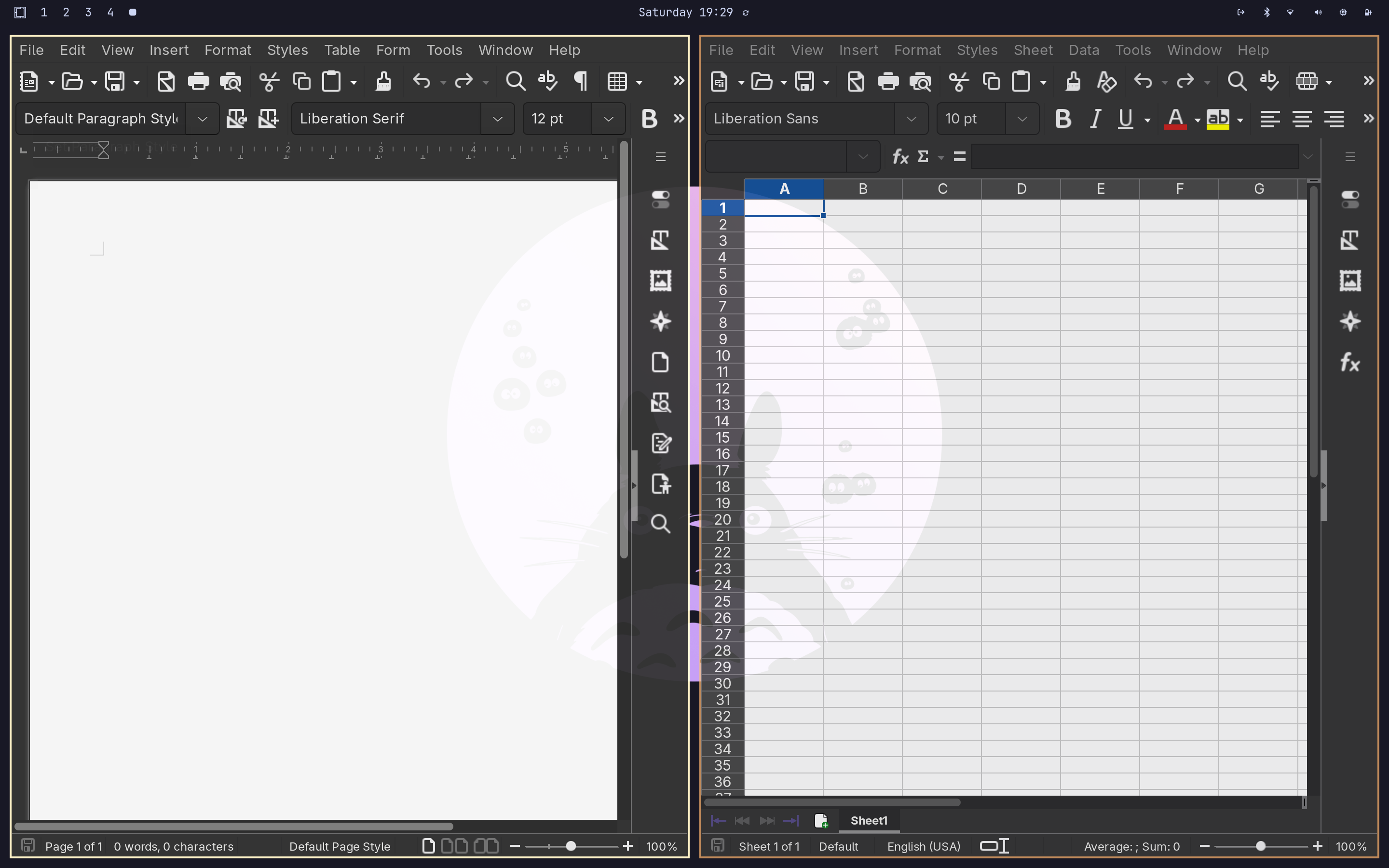Click Default Page Style in Writer status bar
The width and height of the screenshot is (1389, 868).
pyautogui.click(x=339, y=846)
